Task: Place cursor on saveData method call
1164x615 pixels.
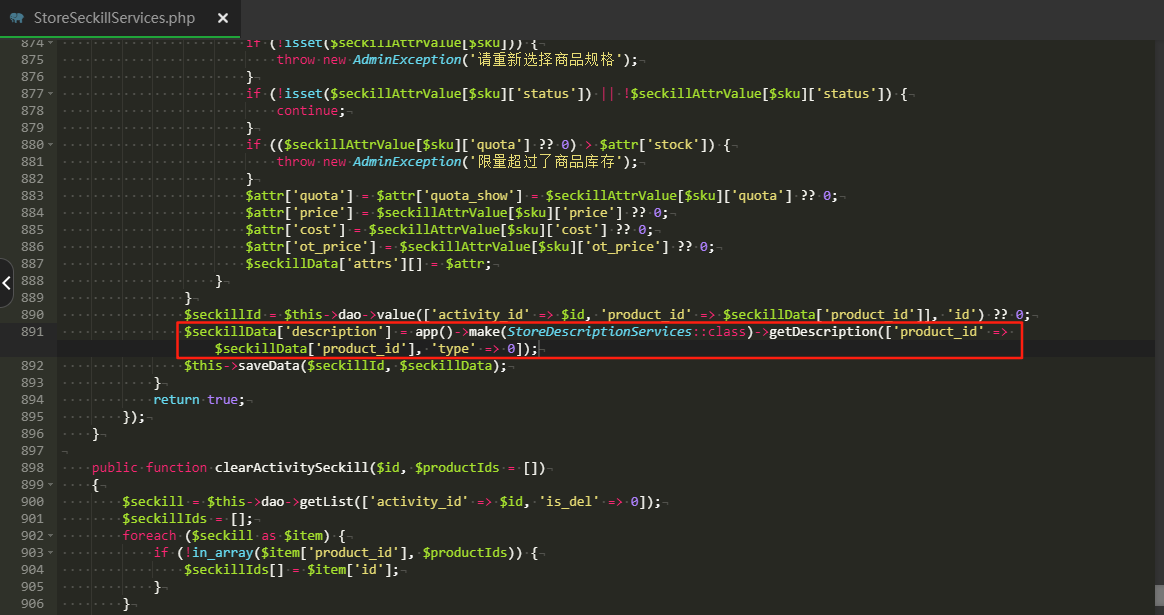Action: point(269,366)
